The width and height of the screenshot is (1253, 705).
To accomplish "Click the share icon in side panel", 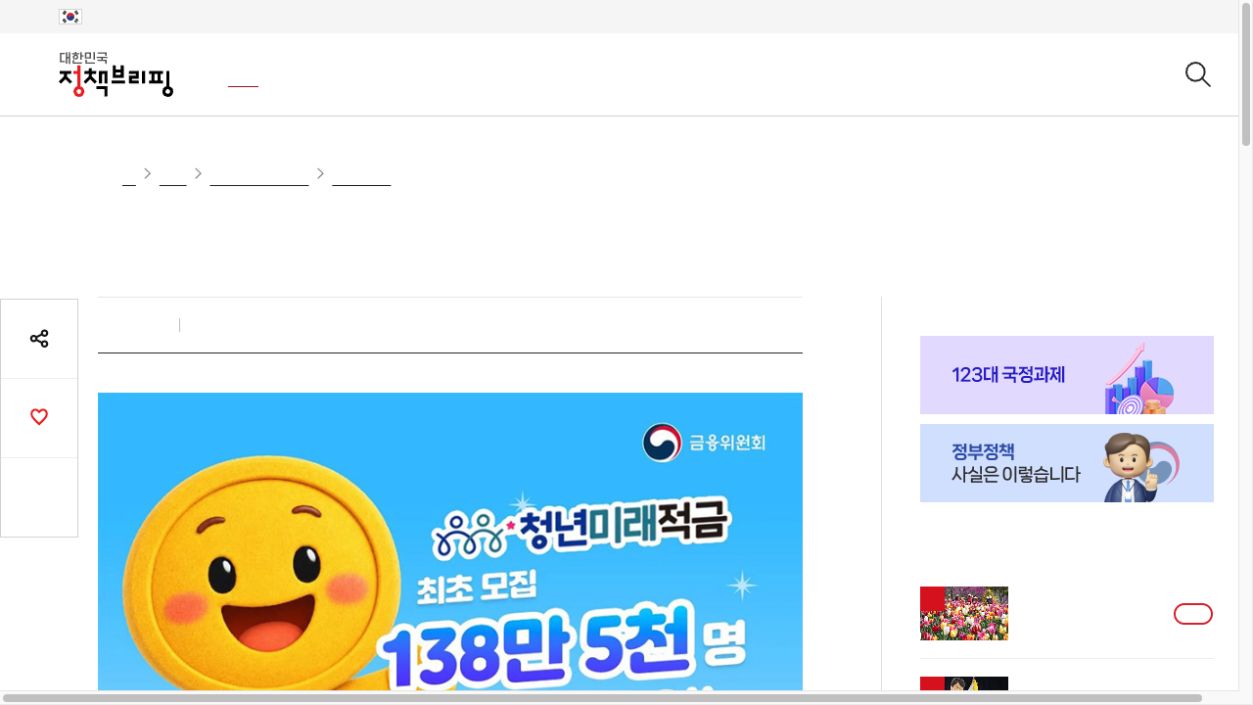I will click(39, 339).
